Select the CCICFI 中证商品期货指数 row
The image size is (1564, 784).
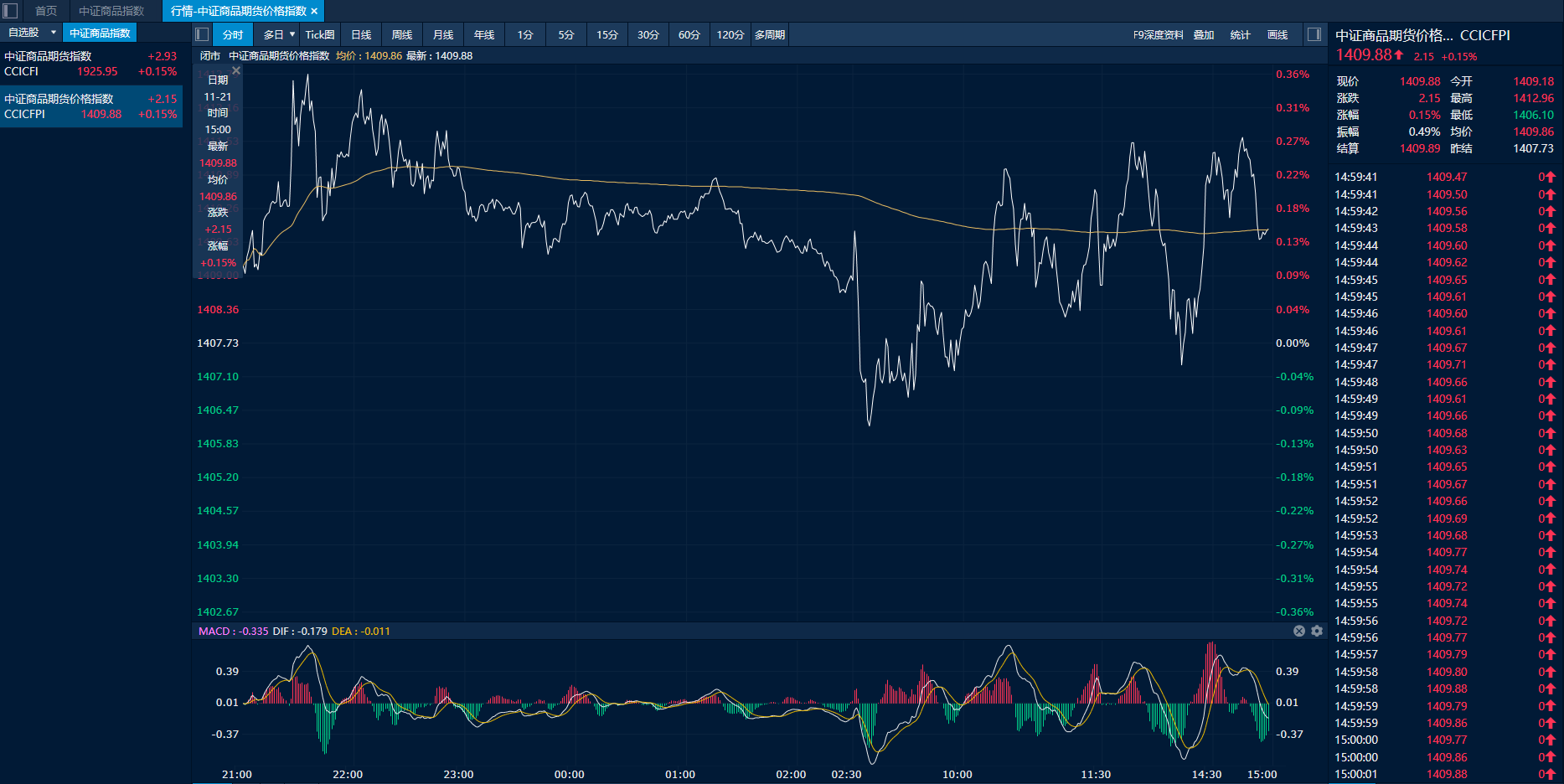click(x=90, y=64)
